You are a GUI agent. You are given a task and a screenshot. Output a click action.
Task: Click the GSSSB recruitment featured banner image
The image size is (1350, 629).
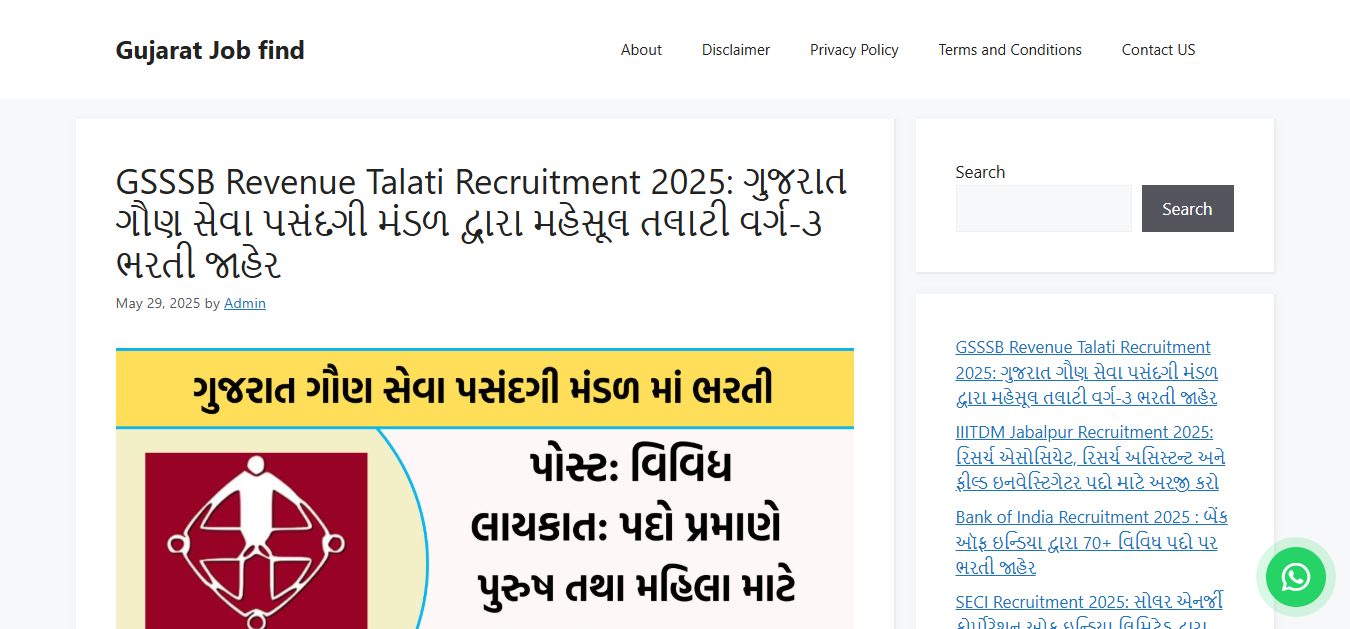[485, 489]
